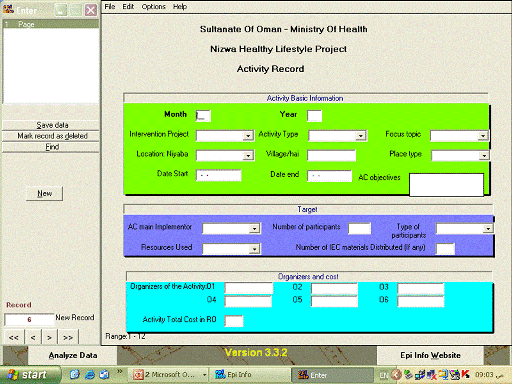This screenshot has height=384, width=512.
Task: Go to the previous record button
Action: [x=33, y=337]
